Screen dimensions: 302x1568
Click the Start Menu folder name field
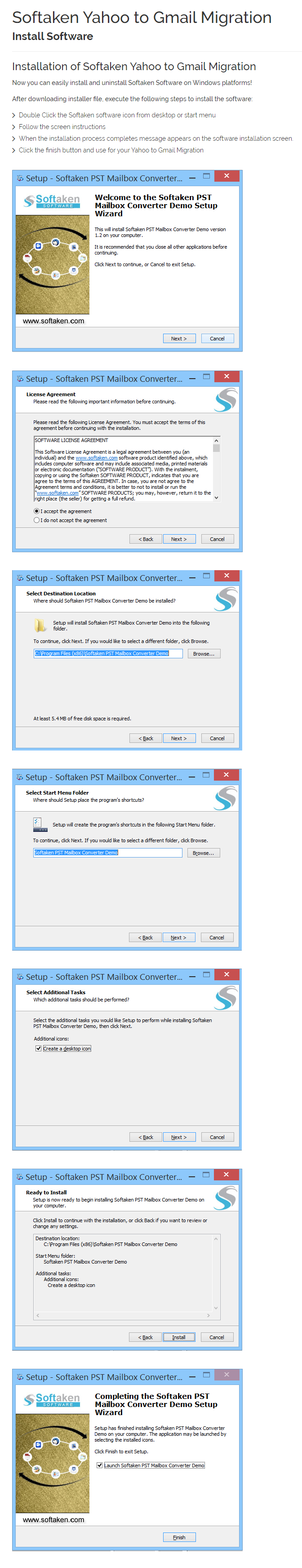(x=108, y=853)
